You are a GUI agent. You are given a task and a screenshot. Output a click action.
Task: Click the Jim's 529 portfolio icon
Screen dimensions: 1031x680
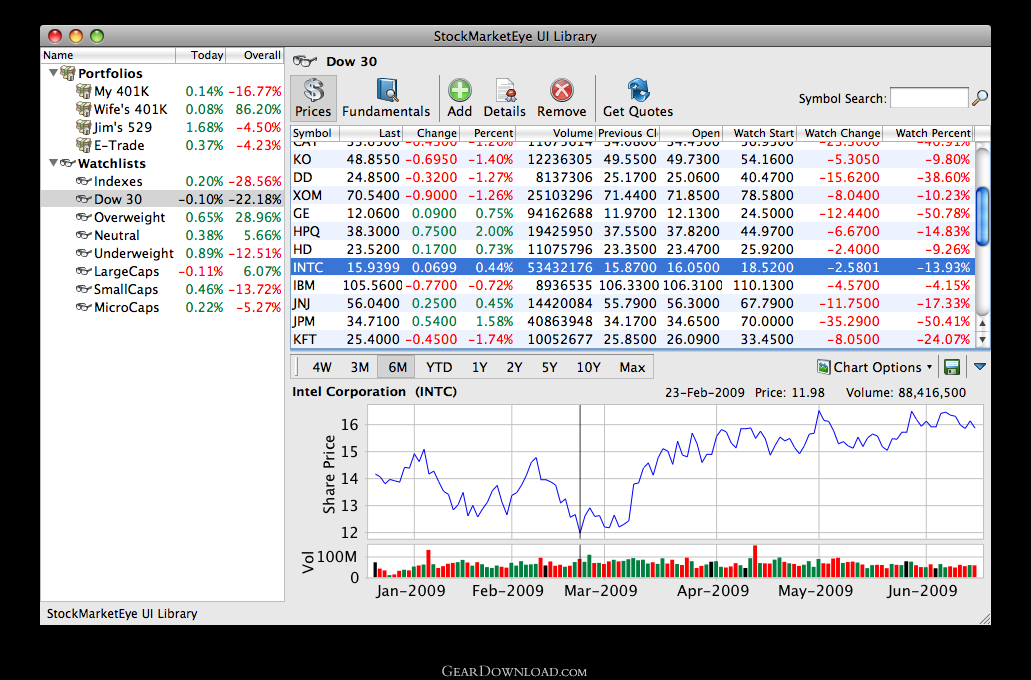click(x=83, y=127)
